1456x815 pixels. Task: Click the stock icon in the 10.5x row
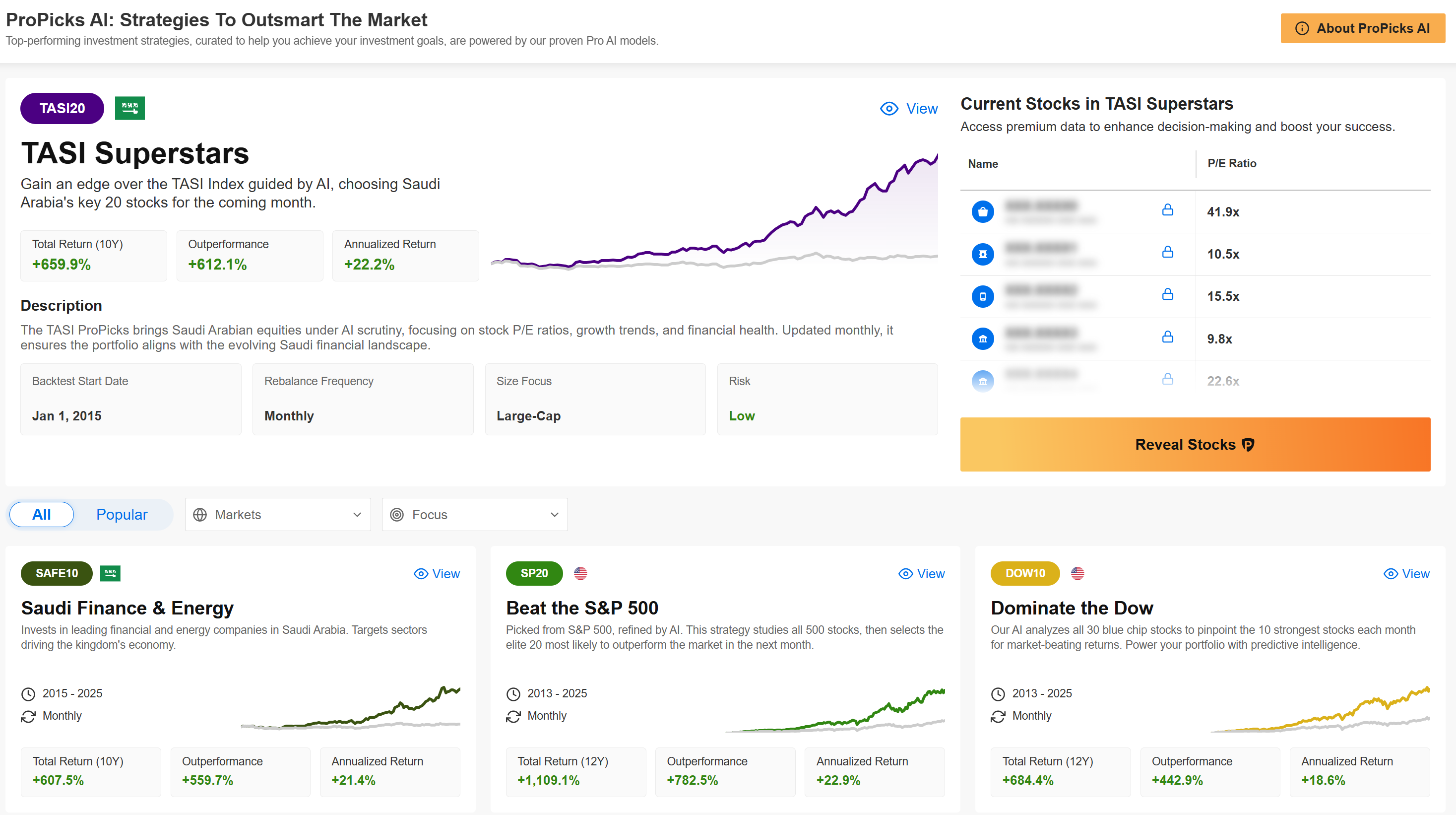[x=983, y=254]
